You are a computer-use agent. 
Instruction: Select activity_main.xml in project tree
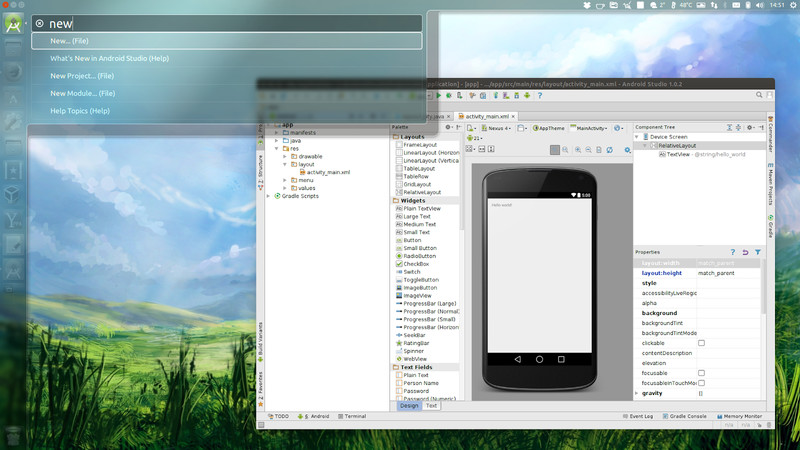coord(324,172)
